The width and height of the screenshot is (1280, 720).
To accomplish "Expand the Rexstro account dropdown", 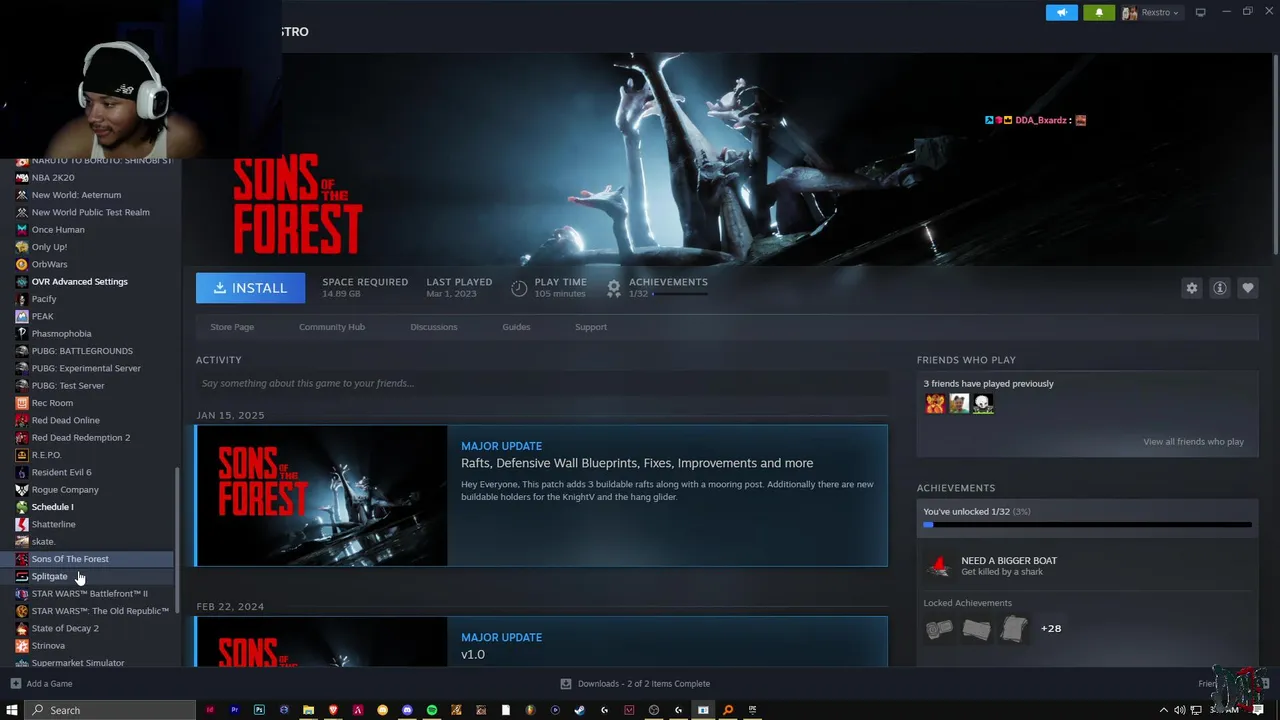I will click(x=1151, y=12).
